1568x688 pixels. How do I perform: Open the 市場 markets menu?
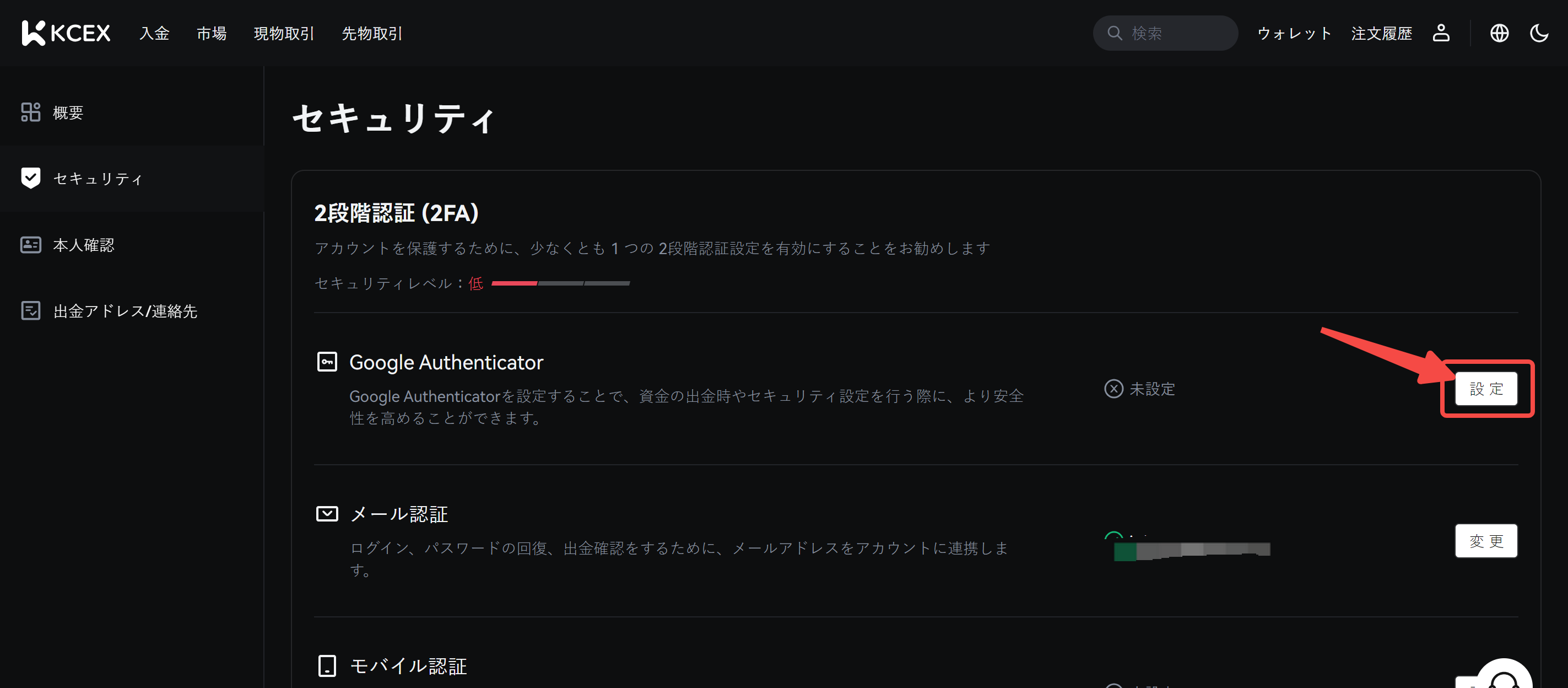(x=211, y=34)
